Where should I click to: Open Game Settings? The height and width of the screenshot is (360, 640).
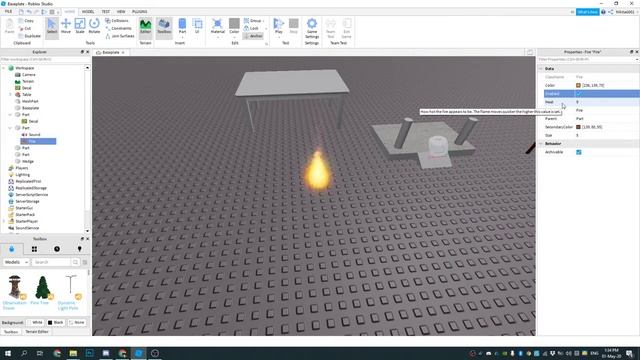click(312, 27)
